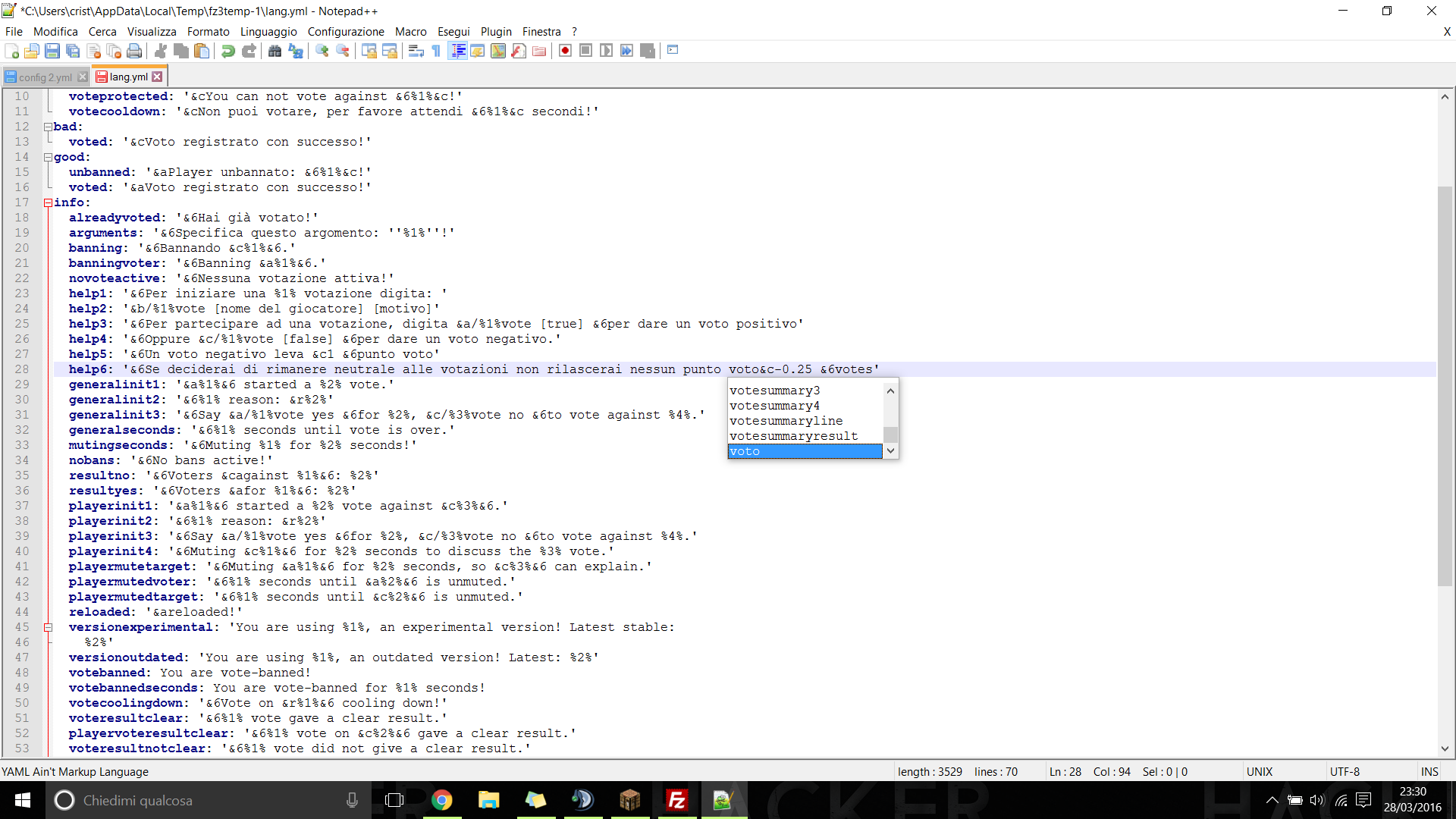Click the Replace toolbar icon

[296, 51]
